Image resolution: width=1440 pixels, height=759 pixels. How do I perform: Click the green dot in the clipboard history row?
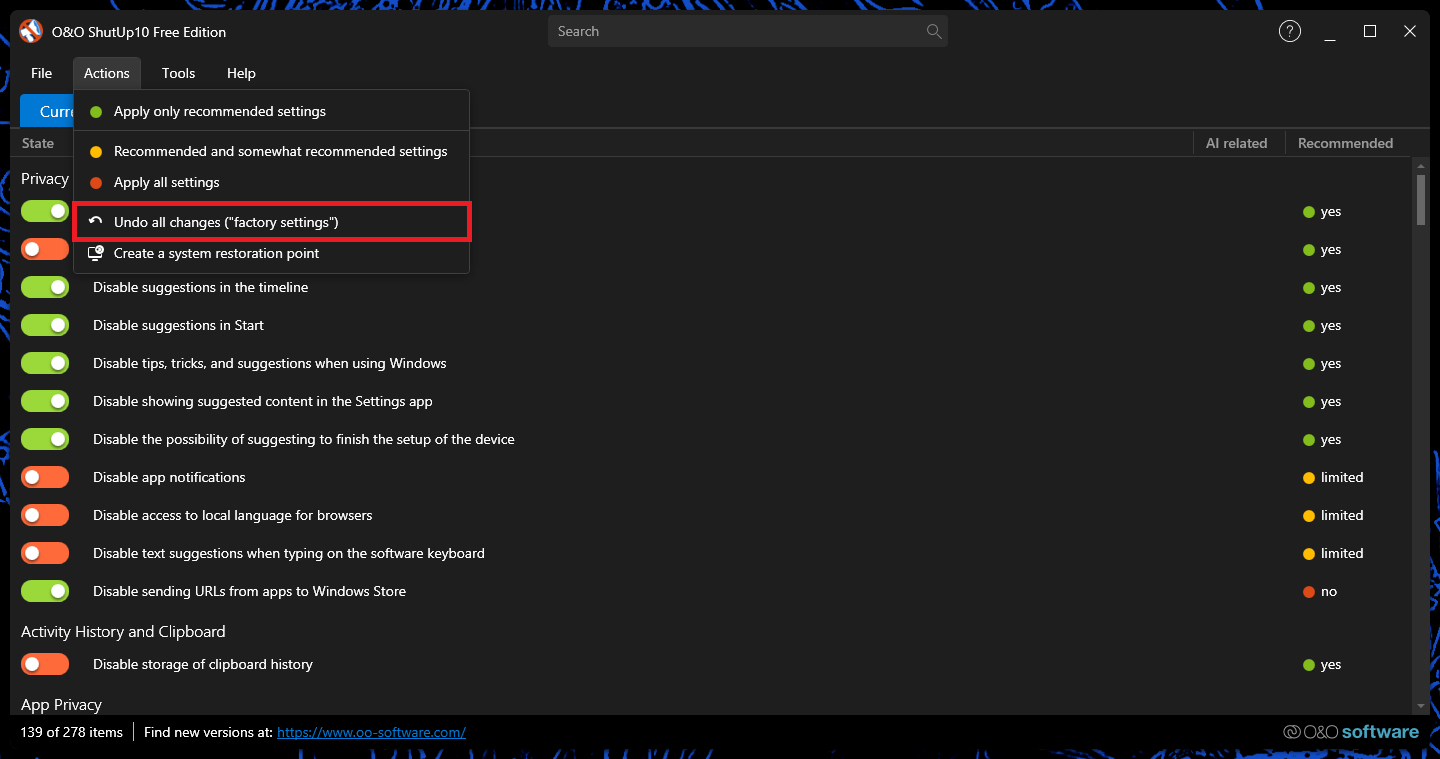(1309, 664)
